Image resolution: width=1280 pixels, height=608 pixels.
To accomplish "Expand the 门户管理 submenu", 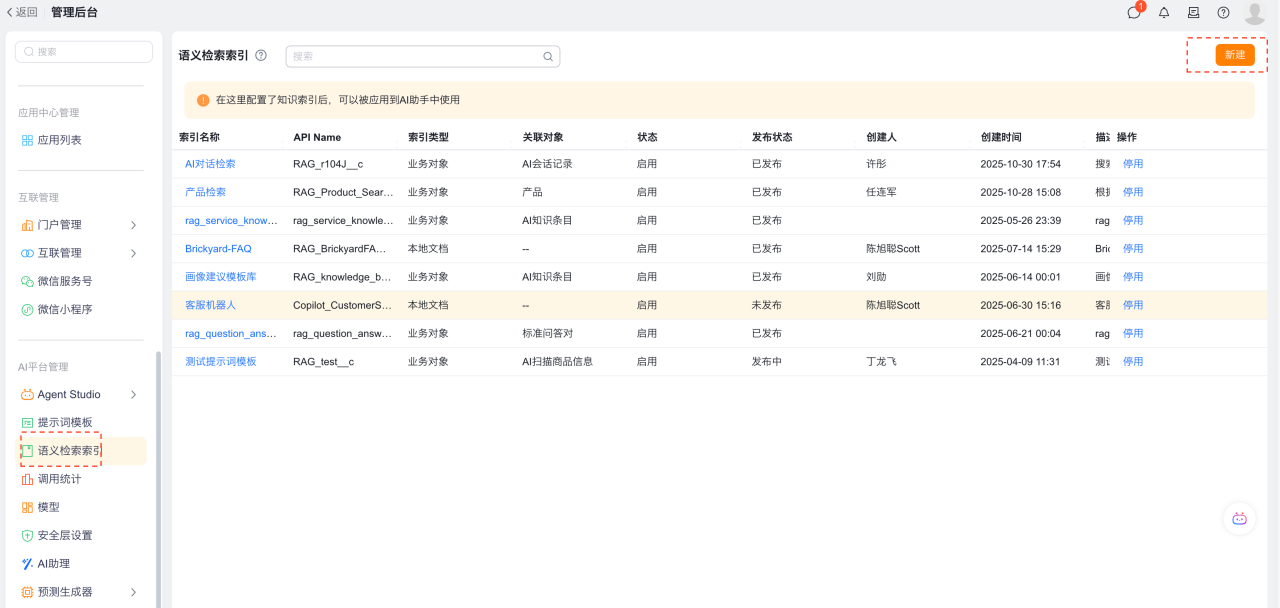I will pos(134,225).
